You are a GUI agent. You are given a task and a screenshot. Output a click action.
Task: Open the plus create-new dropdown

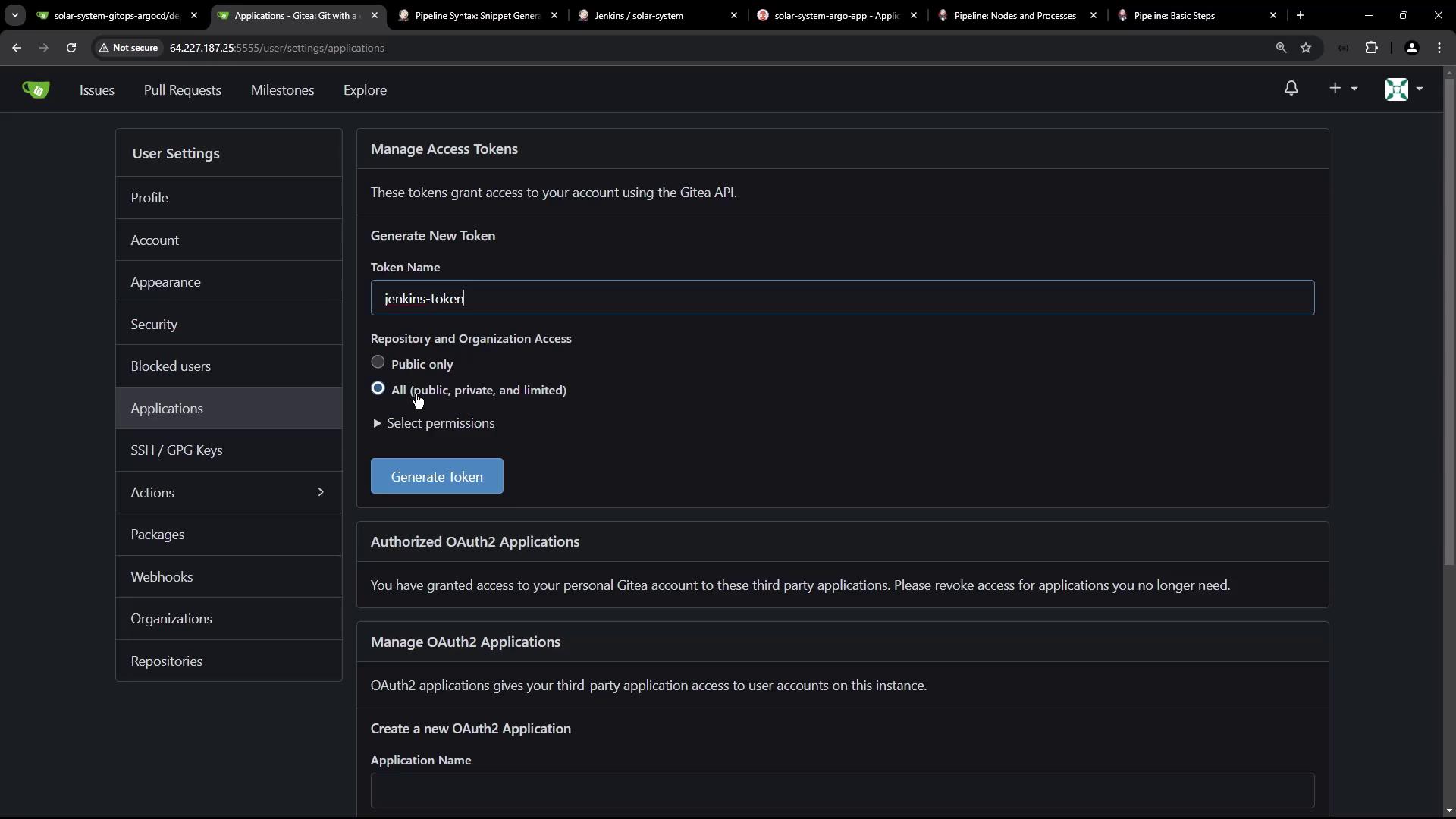click(1342, 89)
